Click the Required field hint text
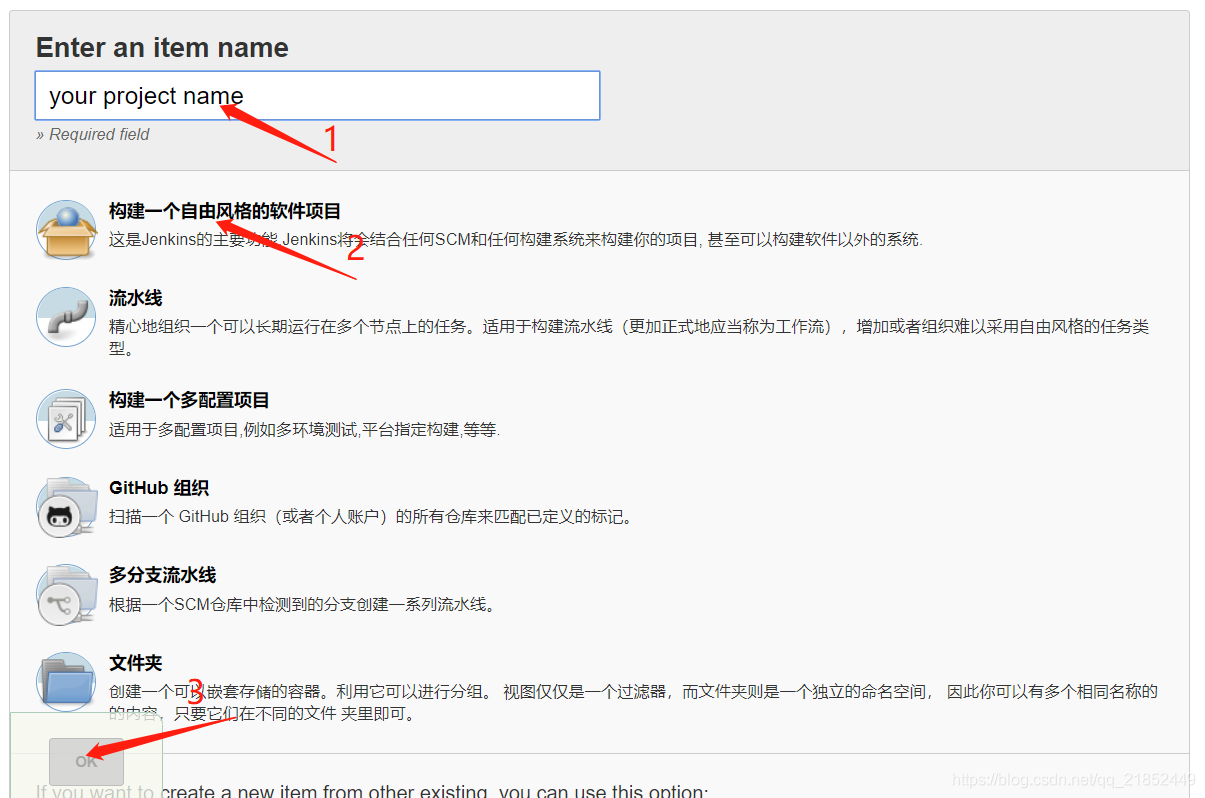Screen dimensions: 1205x798 point(93,134)
